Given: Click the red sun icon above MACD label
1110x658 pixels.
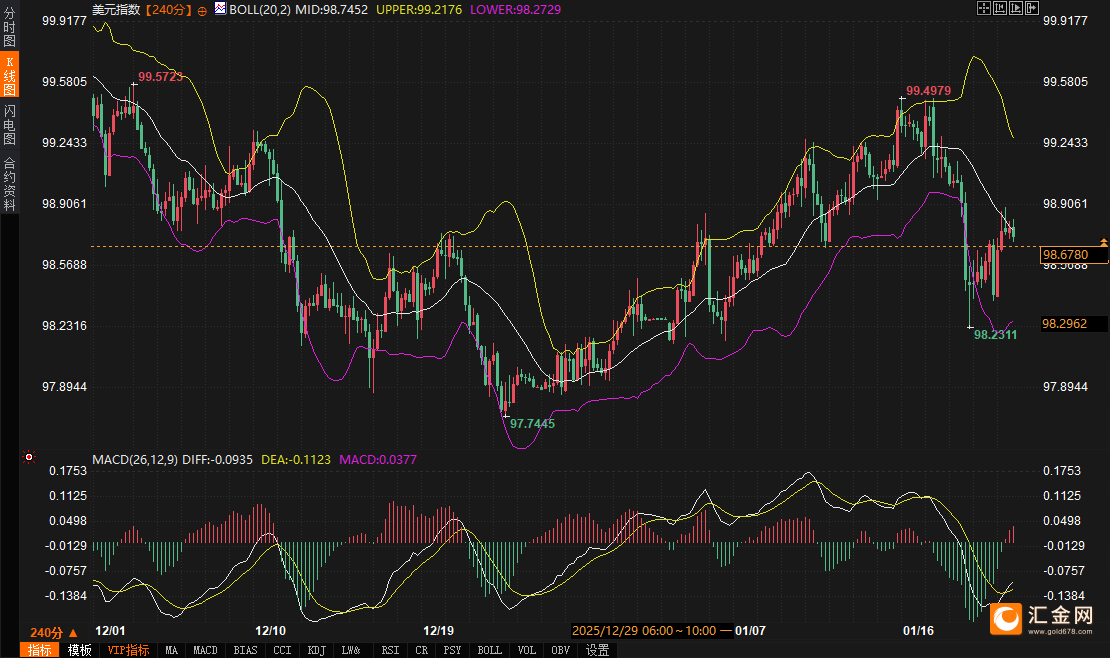Looking at the screenshot, I should tap(29, 457).
